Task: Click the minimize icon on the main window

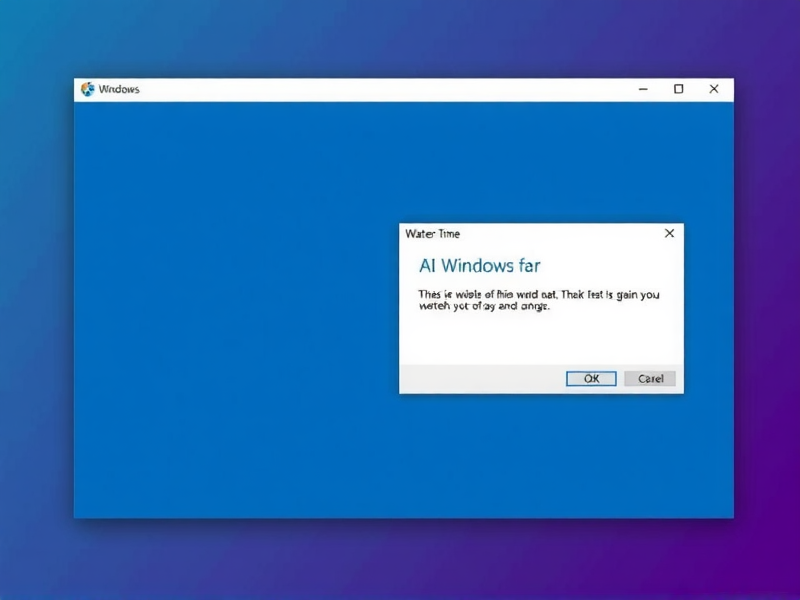Action: coord(642,89)
